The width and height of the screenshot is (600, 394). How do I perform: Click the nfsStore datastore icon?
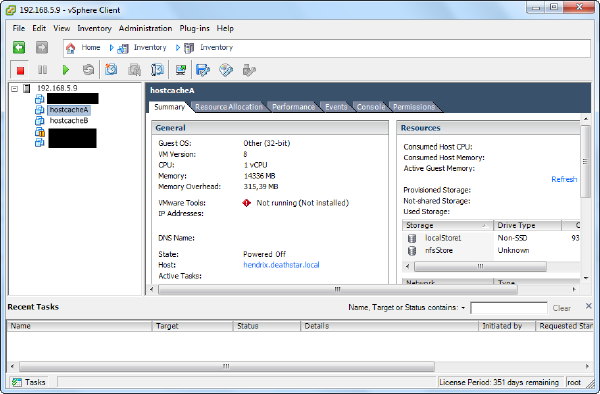pyautogui.click(x=412, y=251)
